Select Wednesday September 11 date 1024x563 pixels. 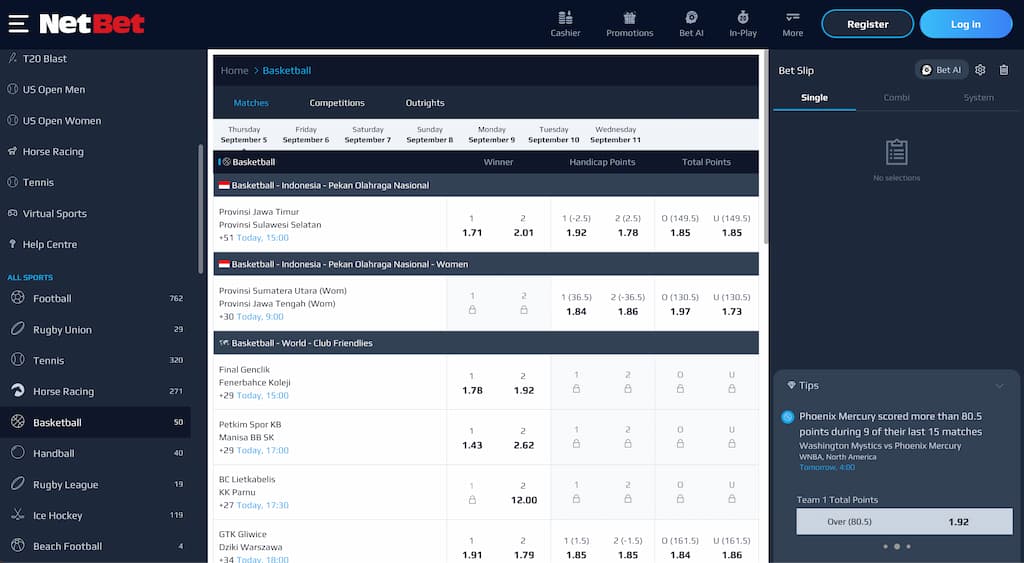[615, 135]
